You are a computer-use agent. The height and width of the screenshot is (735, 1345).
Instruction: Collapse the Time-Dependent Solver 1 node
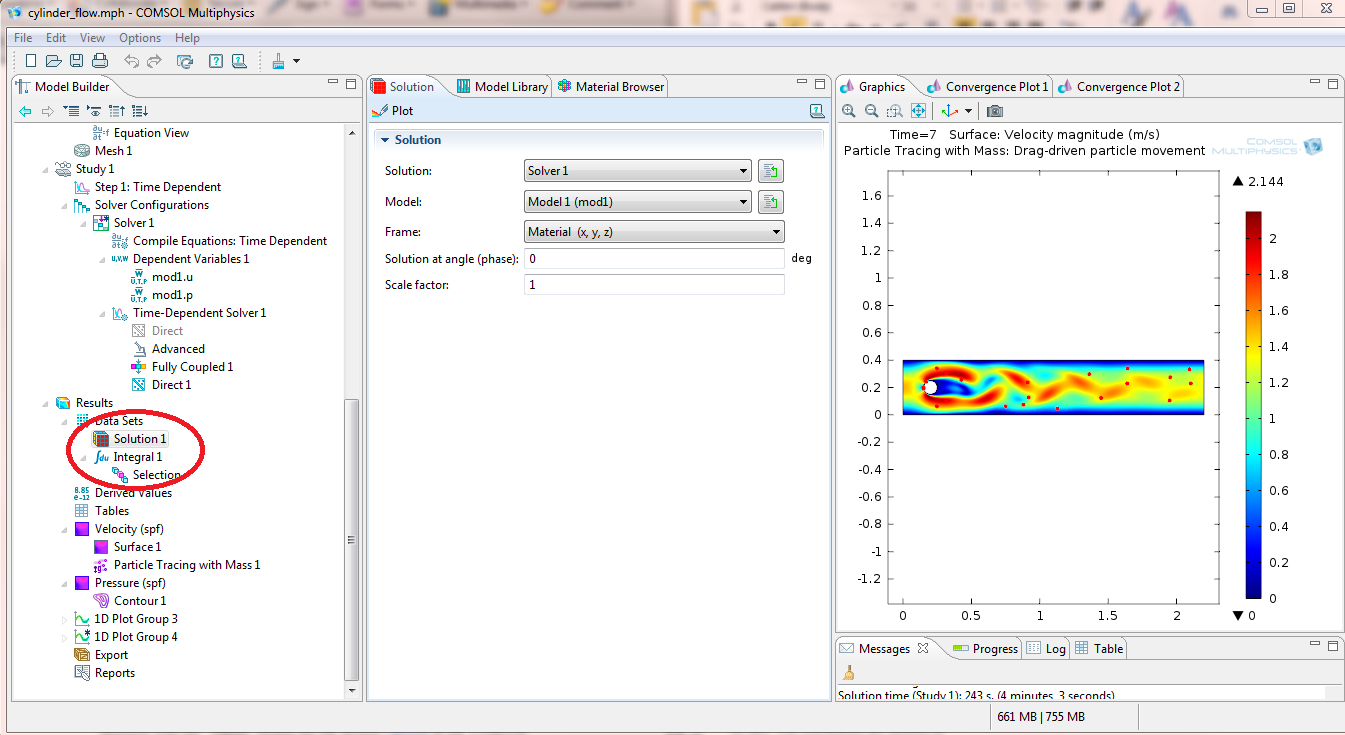pyautogui.click(x=103, y=313)
